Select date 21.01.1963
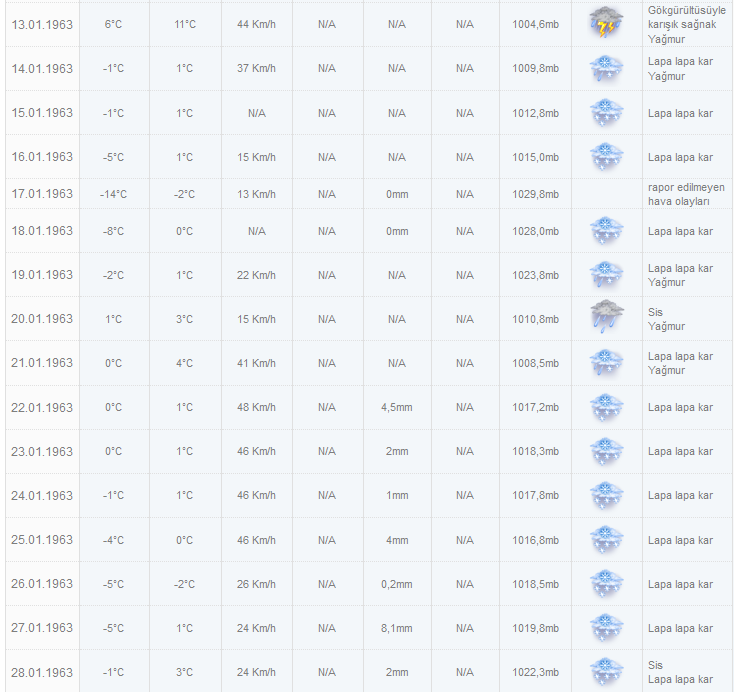The height and width of the screenshot is (692, 734). (x=42, y=363)
